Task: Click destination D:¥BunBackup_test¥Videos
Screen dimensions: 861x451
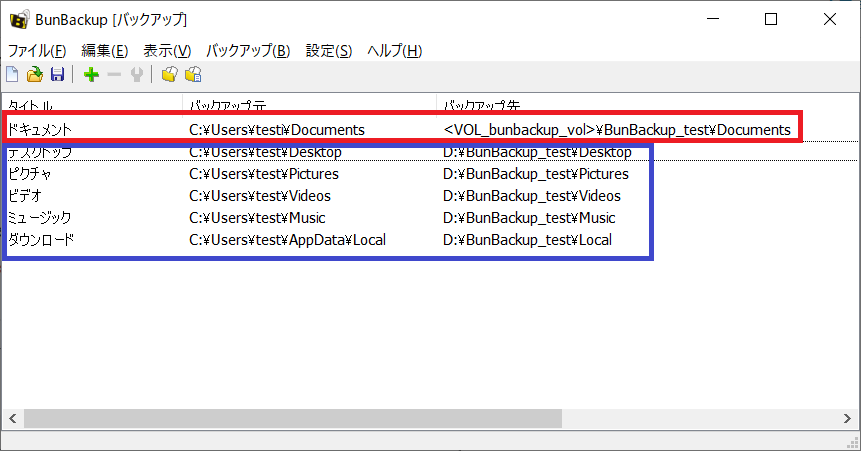Action: pos(532,196)
